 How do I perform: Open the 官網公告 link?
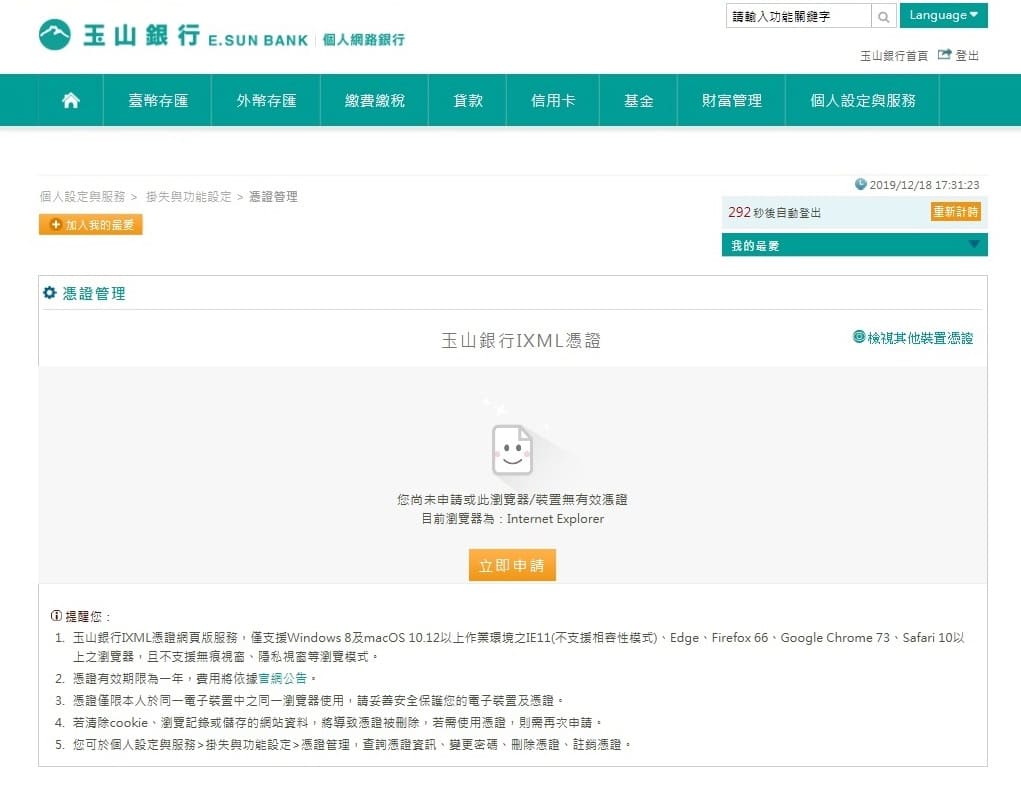click(283, 678)
